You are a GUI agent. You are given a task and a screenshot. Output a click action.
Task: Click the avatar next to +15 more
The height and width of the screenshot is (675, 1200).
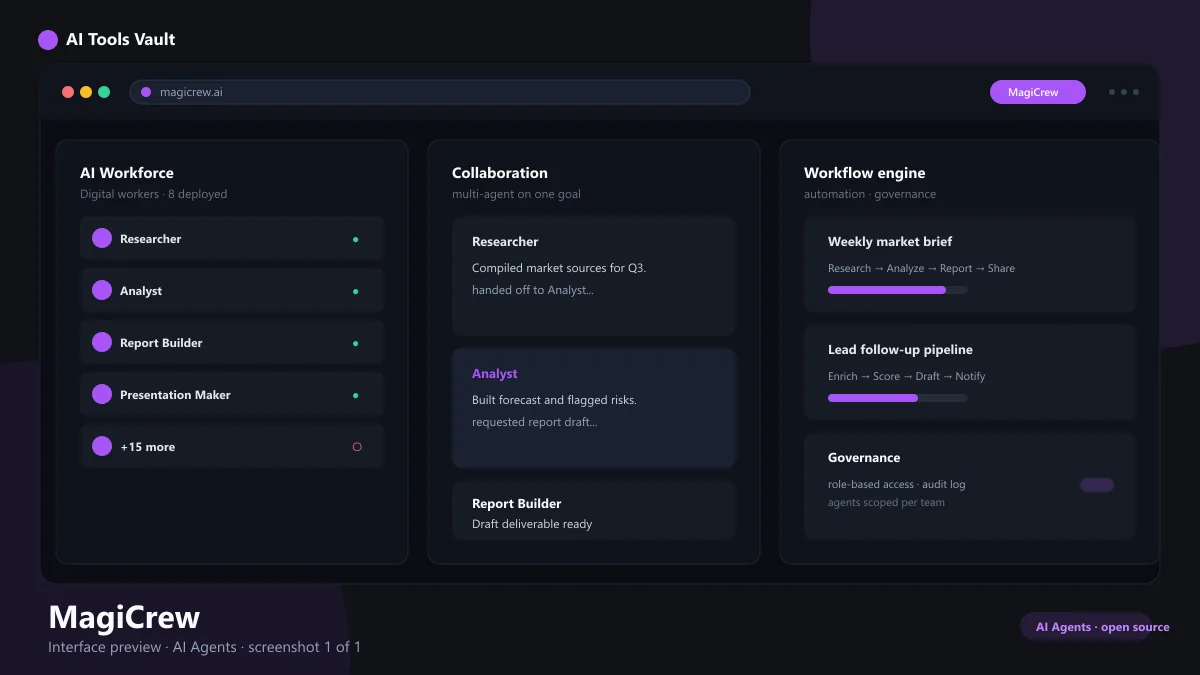point(102,446)
